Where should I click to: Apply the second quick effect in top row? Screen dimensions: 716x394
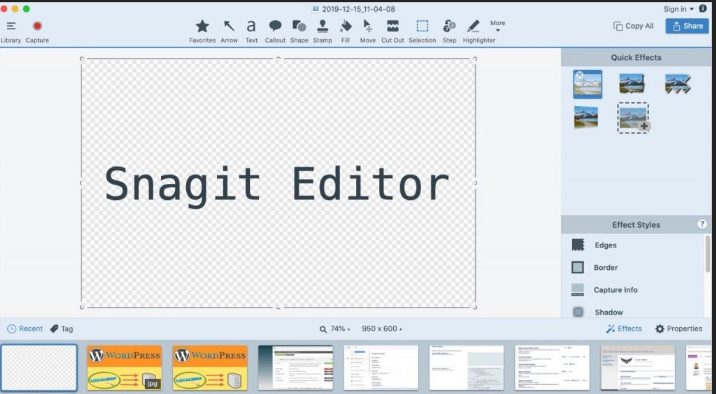(x=632, y=84)
